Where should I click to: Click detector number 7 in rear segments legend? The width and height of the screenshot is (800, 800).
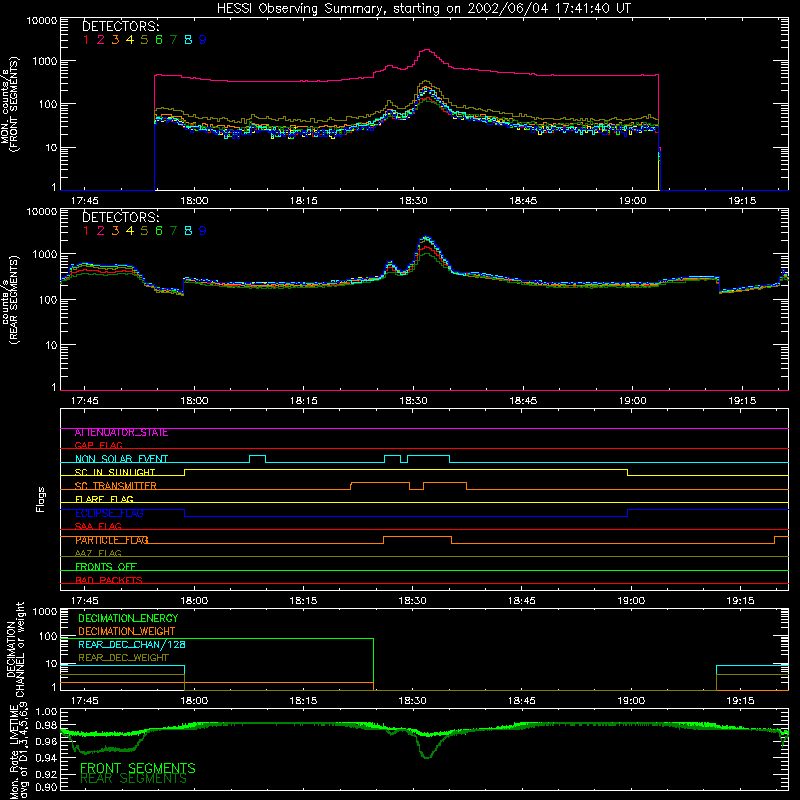click(x=173, y=231)
